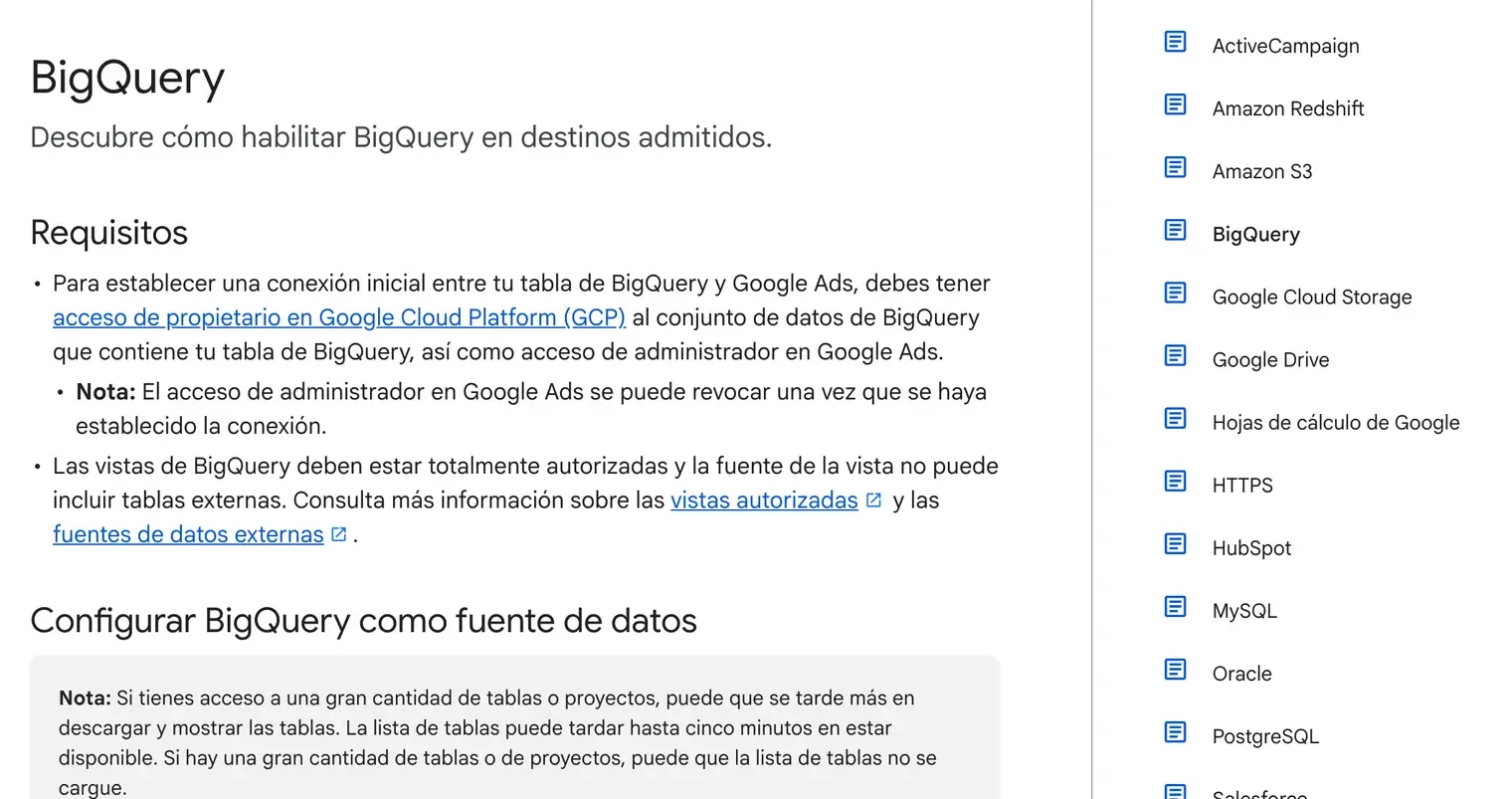1512x799 pixels.
Task: Click the document icon beside PostgreSQL
Action: click(x=1175, y=732)
